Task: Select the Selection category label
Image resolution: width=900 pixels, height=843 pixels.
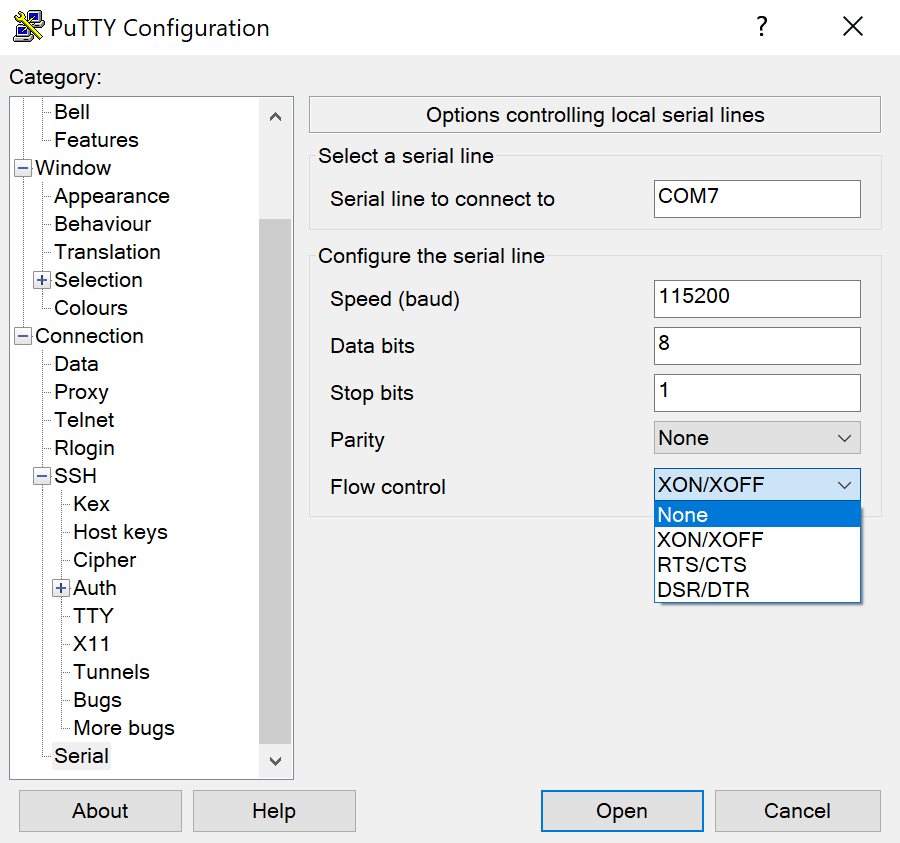Action: tap(98, 280)
